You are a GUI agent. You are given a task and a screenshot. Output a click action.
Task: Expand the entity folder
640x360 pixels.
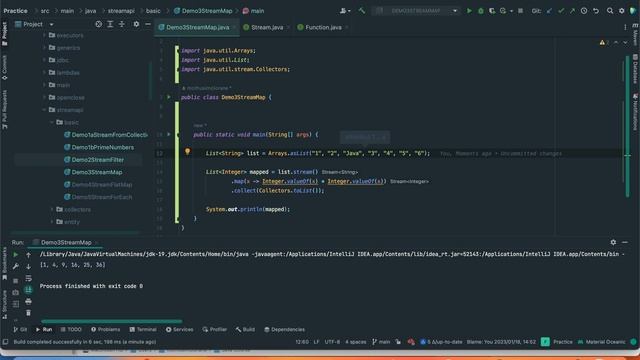pos(52,222)
